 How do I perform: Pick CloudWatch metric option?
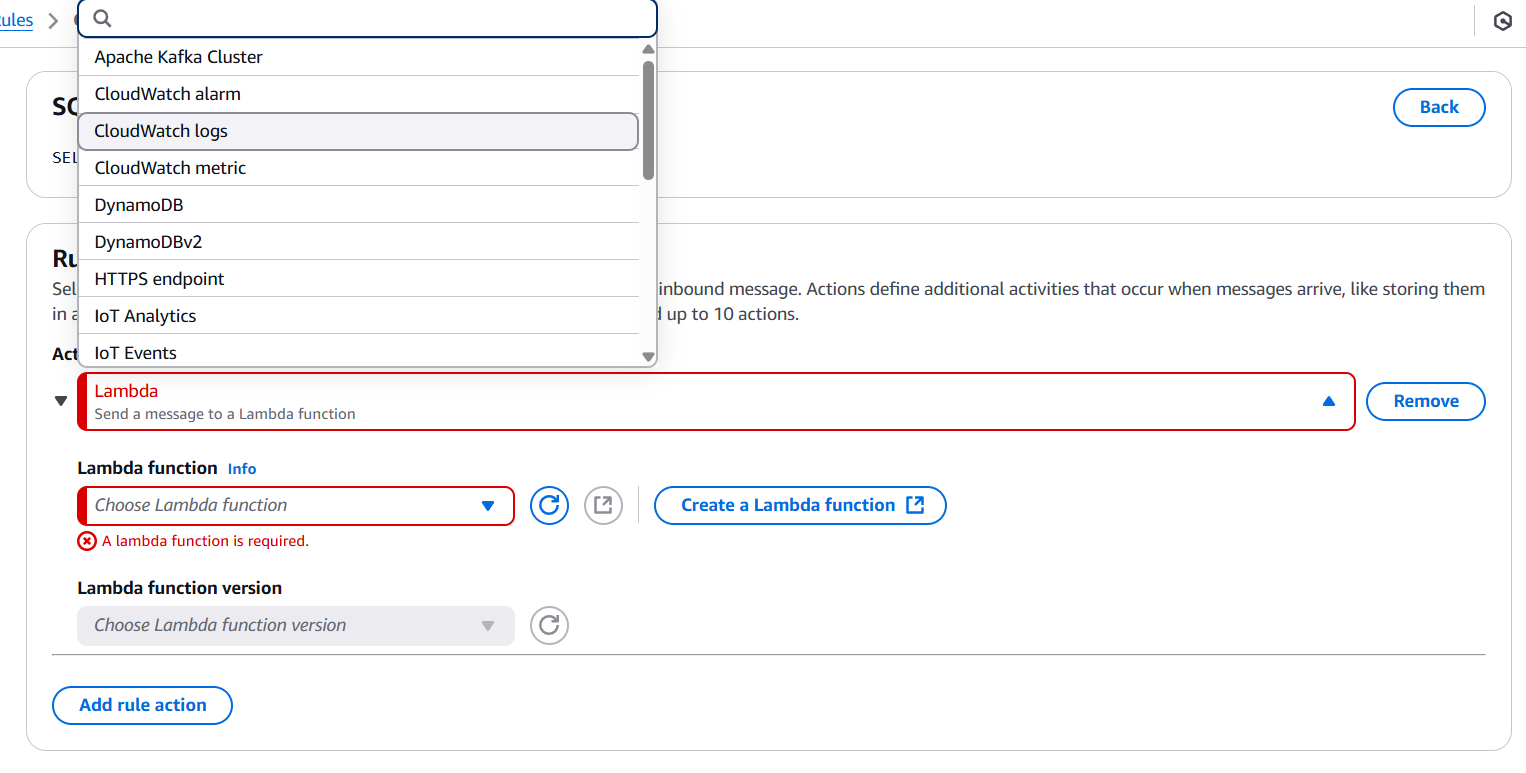pyautogui.click(x=358, y=168)
